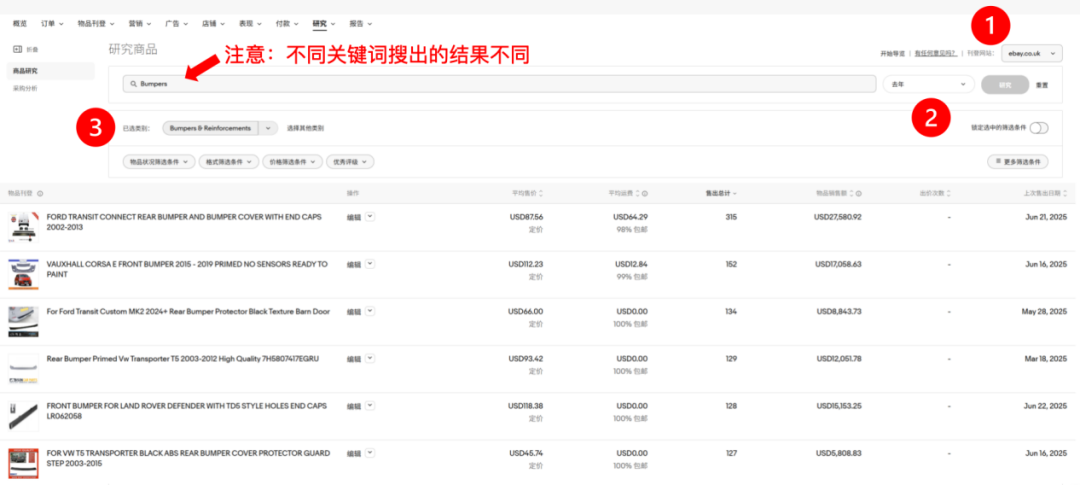
Task: Expand edit arrow for Vw Transporter T5 primed row
Action: [x=370, y=358]
